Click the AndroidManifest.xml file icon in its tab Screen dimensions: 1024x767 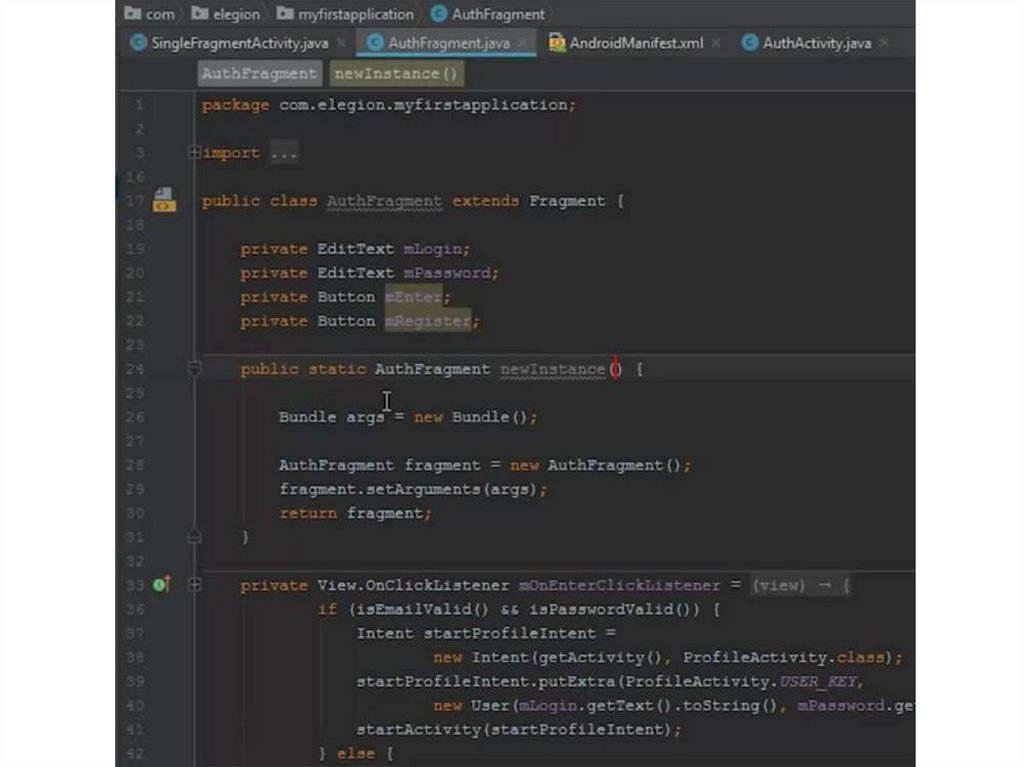[556, 43]
